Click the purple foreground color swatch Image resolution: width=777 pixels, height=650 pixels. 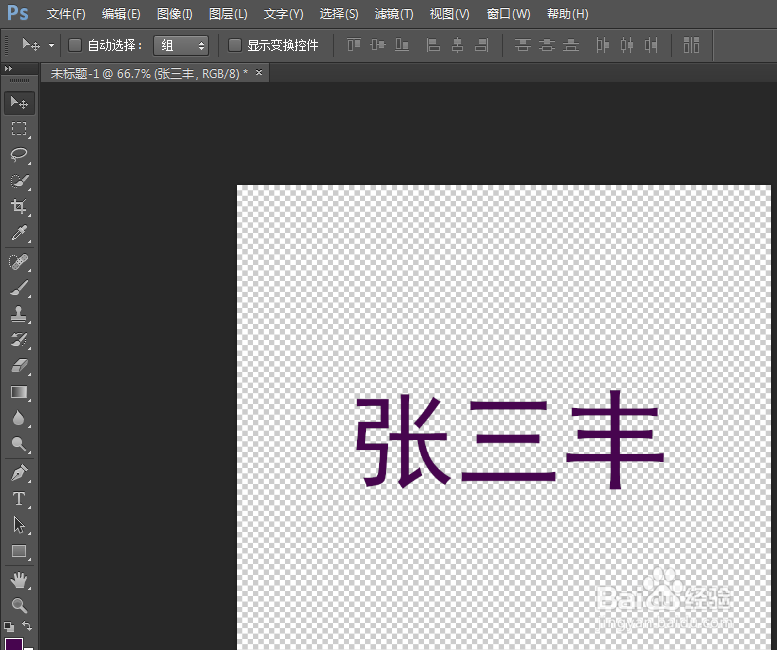[x=13, y=644]
